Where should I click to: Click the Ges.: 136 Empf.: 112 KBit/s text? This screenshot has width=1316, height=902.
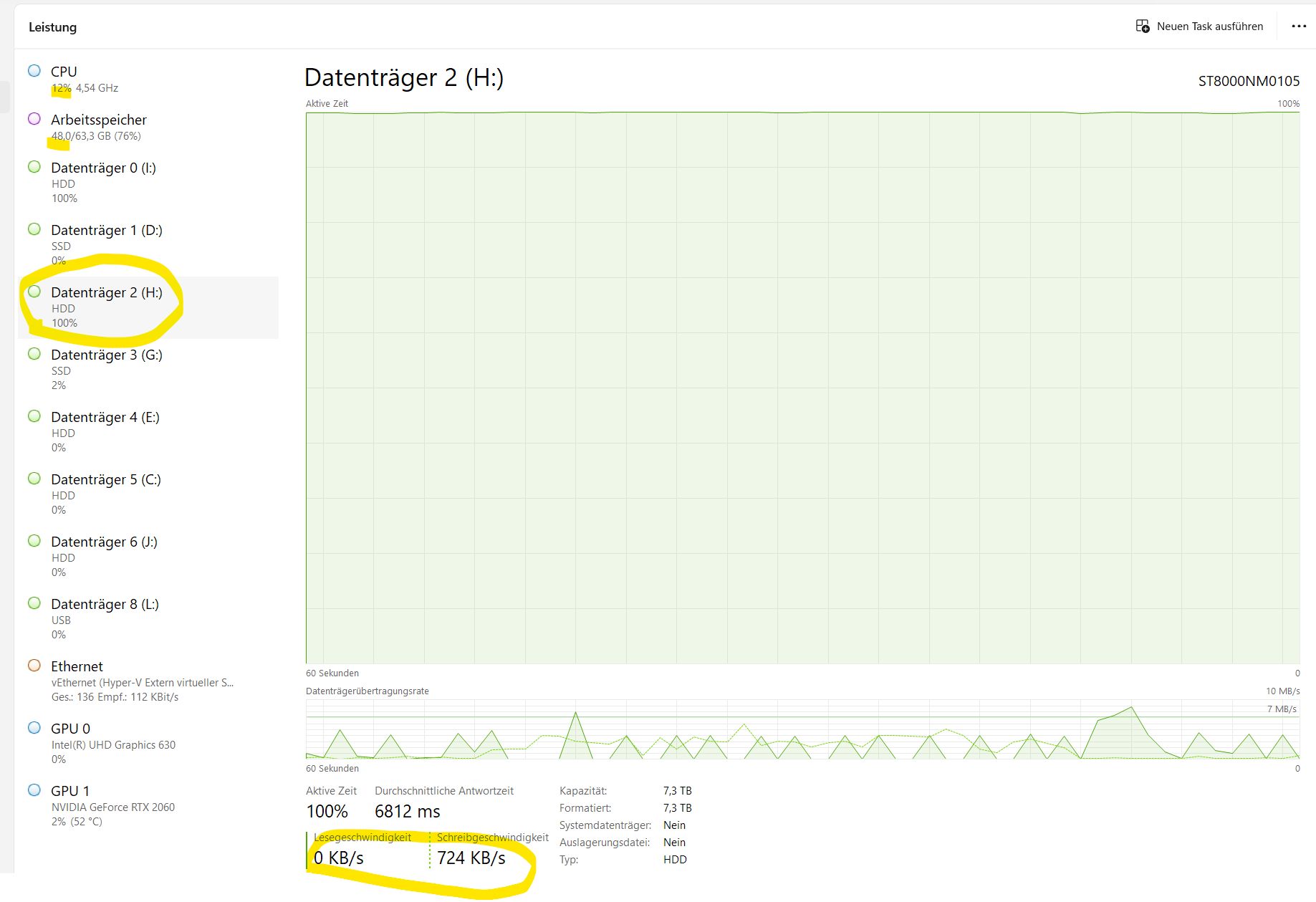pos(115,697)
